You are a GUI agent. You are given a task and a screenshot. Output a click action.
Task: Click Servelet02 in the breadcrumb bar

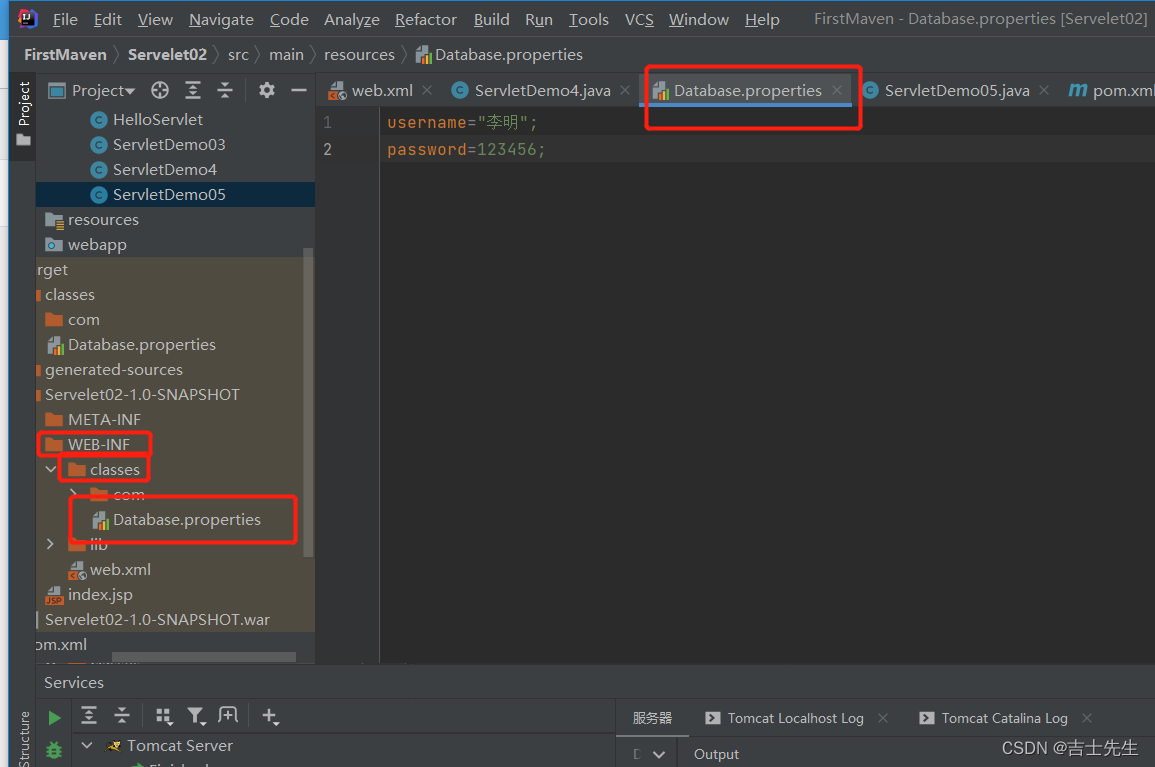167,55
